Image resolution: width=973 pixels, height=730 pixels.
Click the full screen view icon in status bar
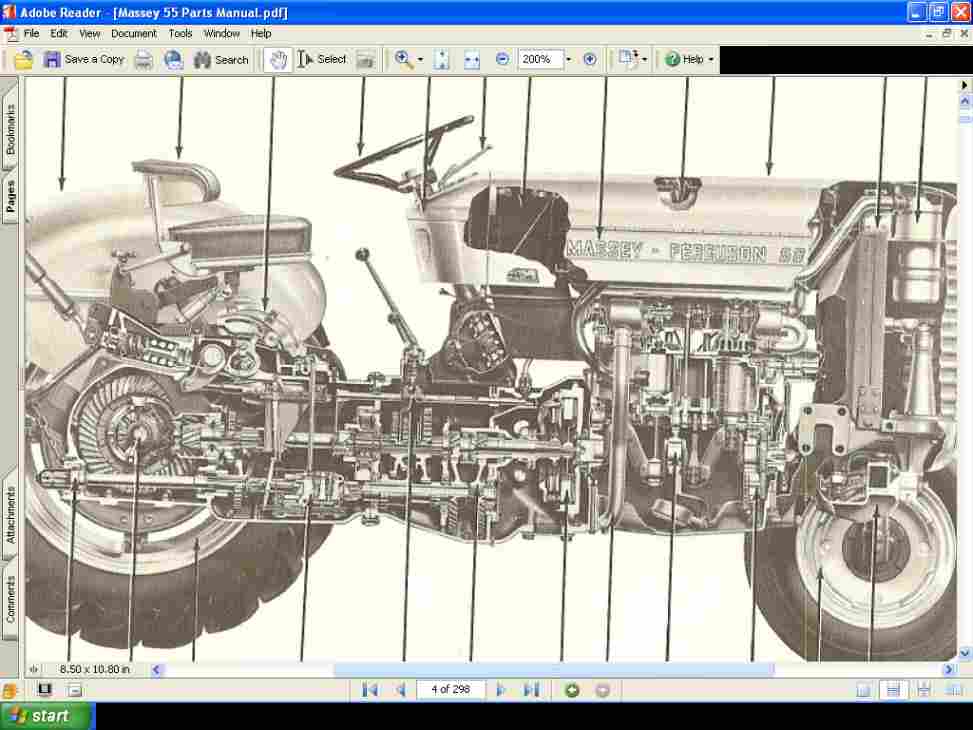click(x=45, y=690)
